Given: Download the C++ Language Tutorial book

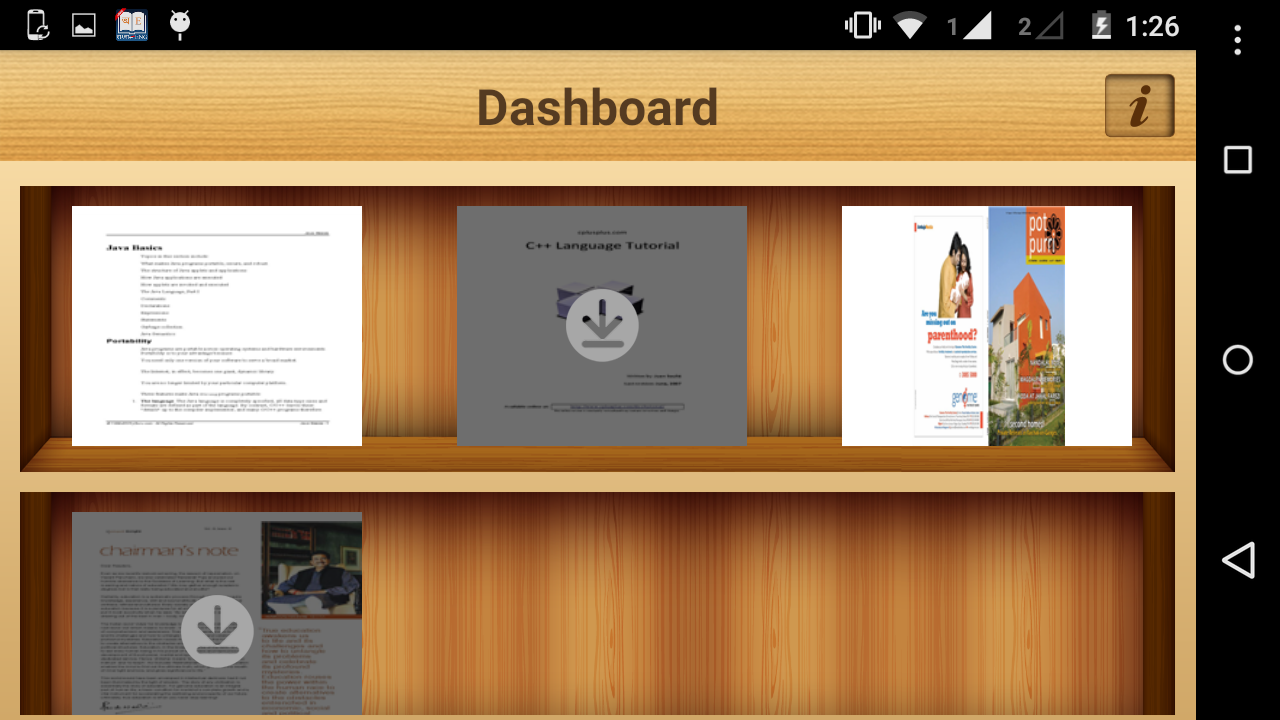Looking at the screenshot, I should point(602,325).
